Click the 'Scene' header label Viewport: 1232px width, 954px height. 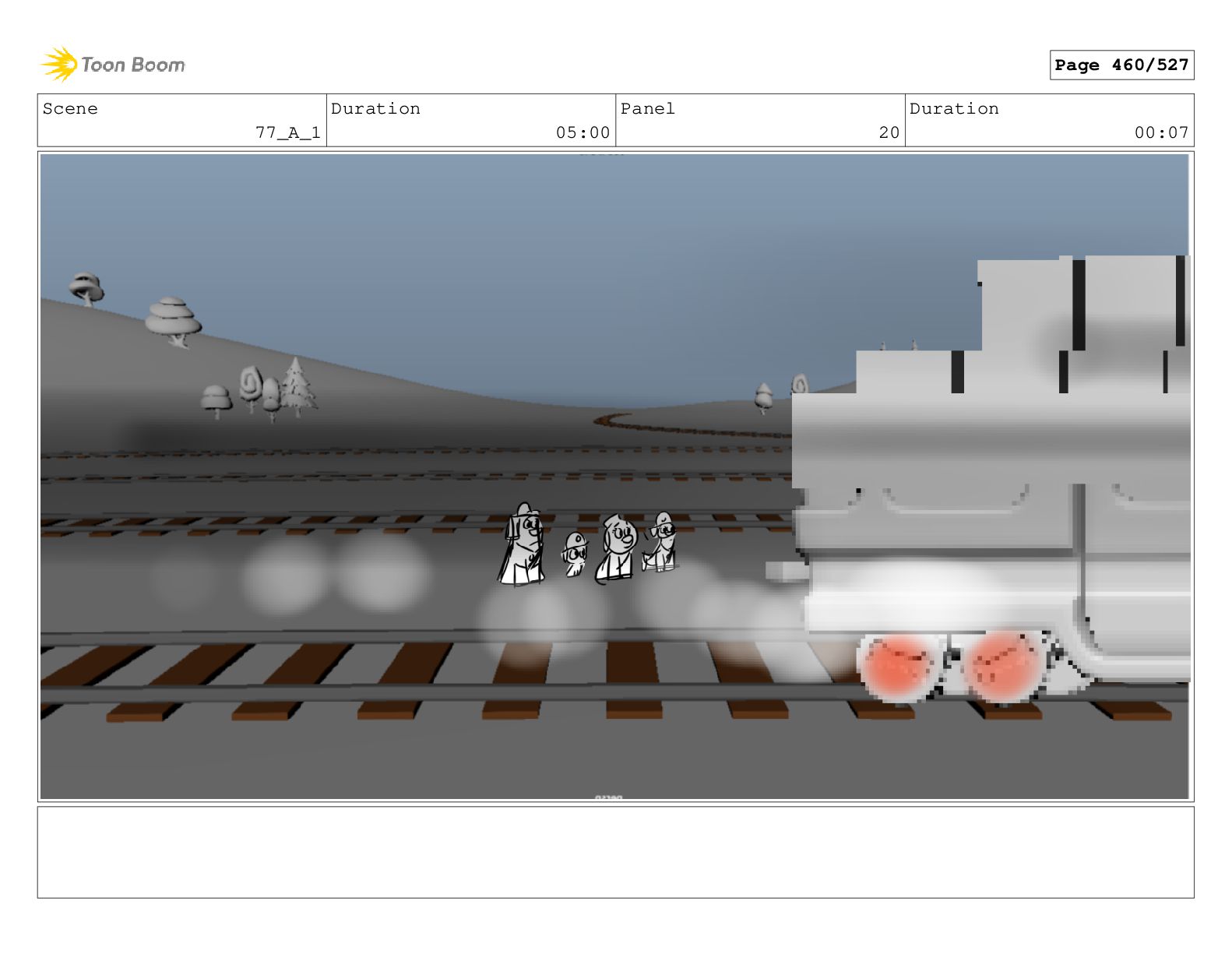[x=70, y=109]
